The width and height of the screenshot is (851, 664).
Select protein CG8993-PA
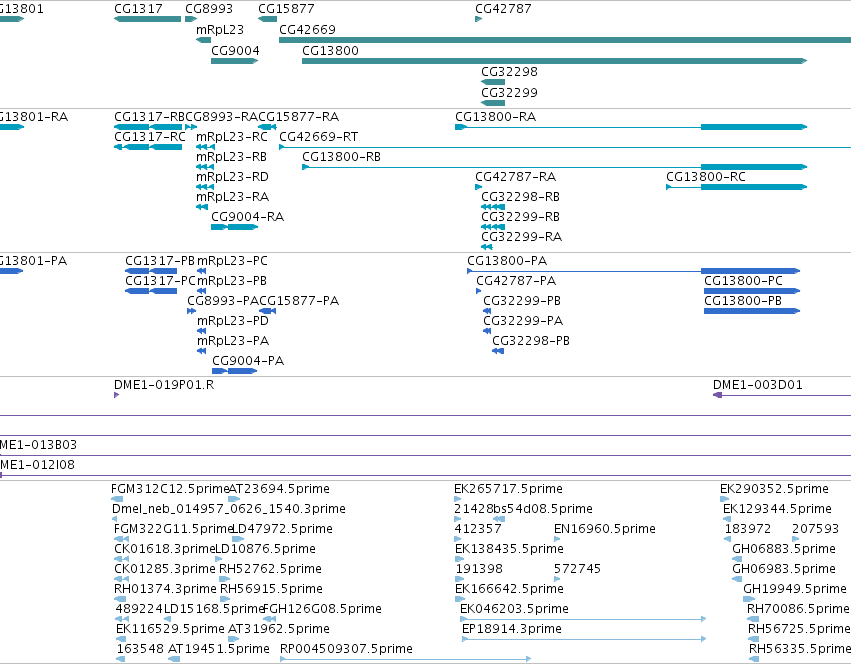tap(223, 301)
